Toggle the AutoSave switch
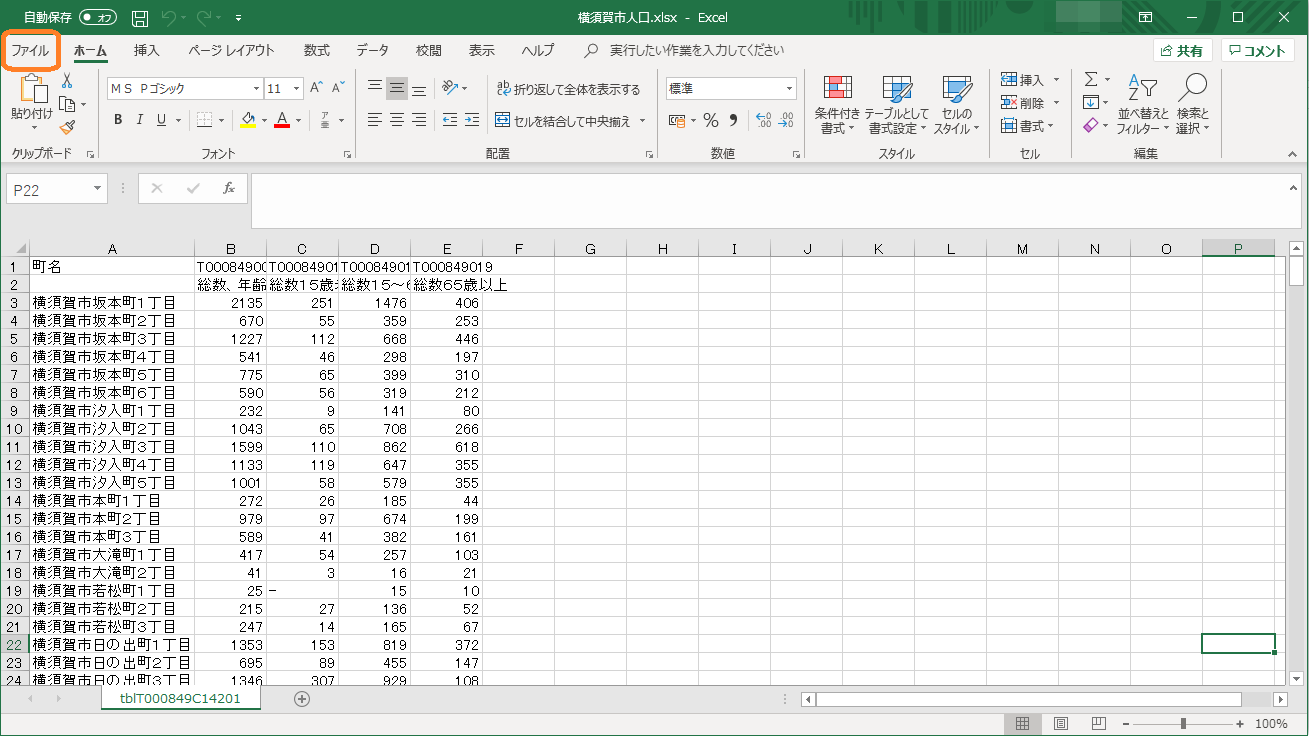This screenshot has height=736, width=1309. [x=97, y=18]
